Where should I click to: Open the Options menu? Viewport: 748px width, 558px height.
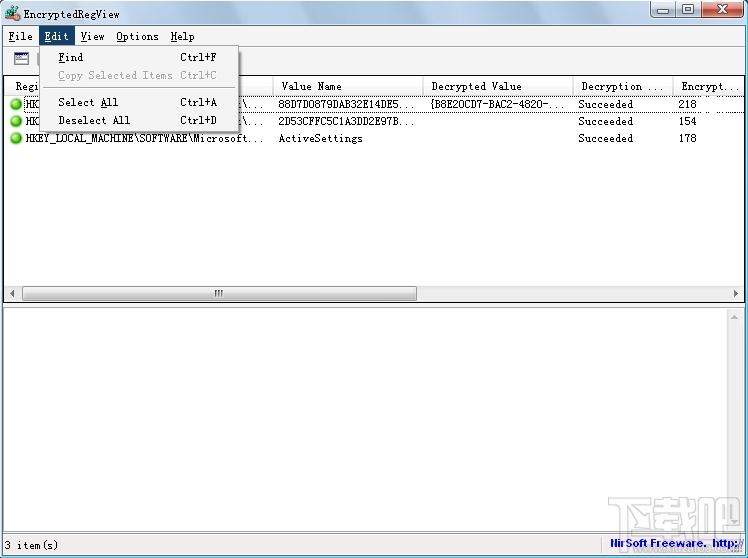pyautogui.click(x=137, y=36)
